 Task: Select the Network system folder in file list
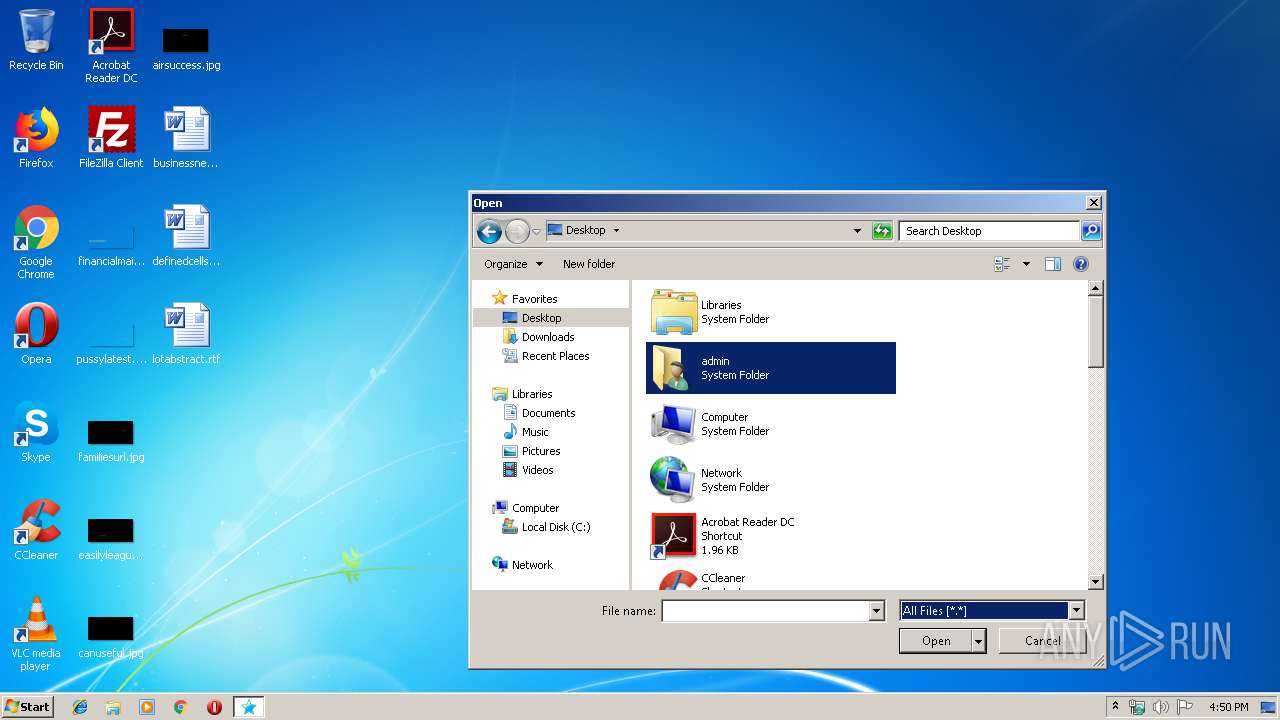click(x=770, y=480)
